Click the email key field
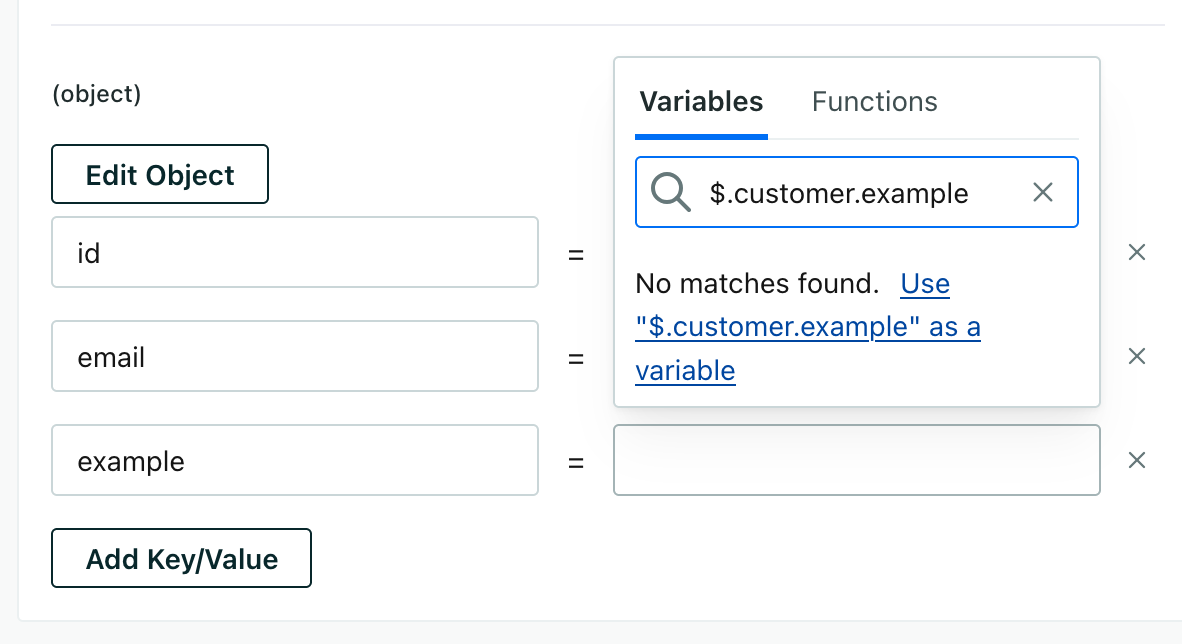1182x644 pixels. point(295,356)
